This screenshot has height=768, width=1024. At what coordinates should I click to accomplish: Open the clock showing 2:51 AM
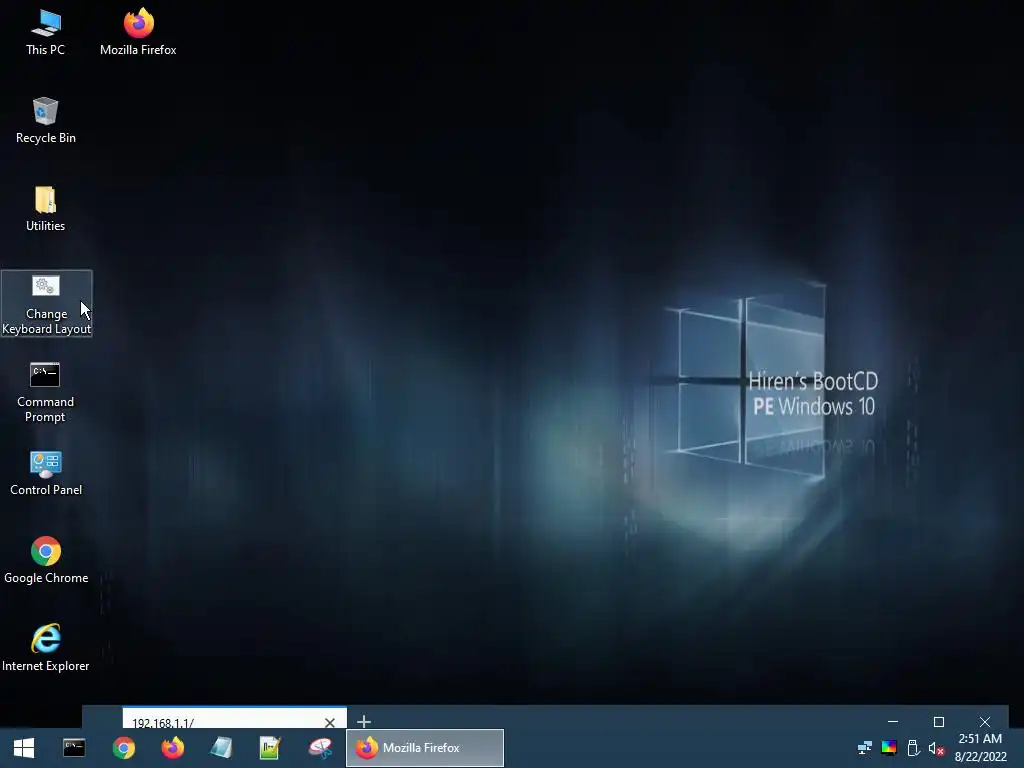point(980,748)
